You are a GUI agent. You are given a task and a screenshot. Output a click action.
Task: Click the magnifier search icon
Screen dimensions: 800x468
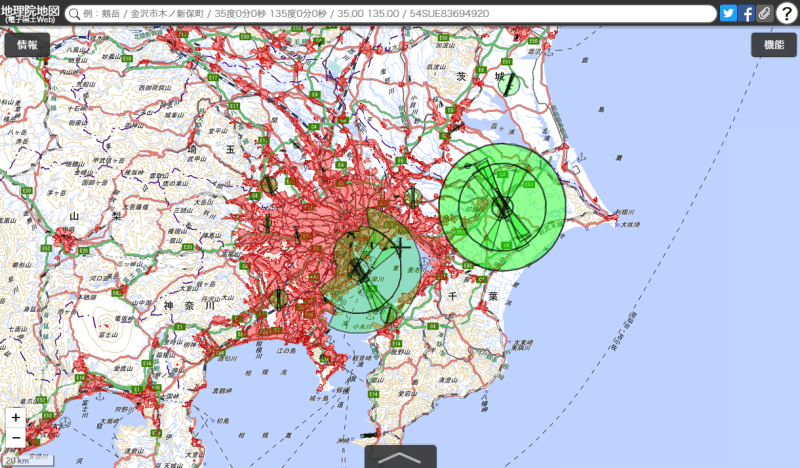(74, 14)
